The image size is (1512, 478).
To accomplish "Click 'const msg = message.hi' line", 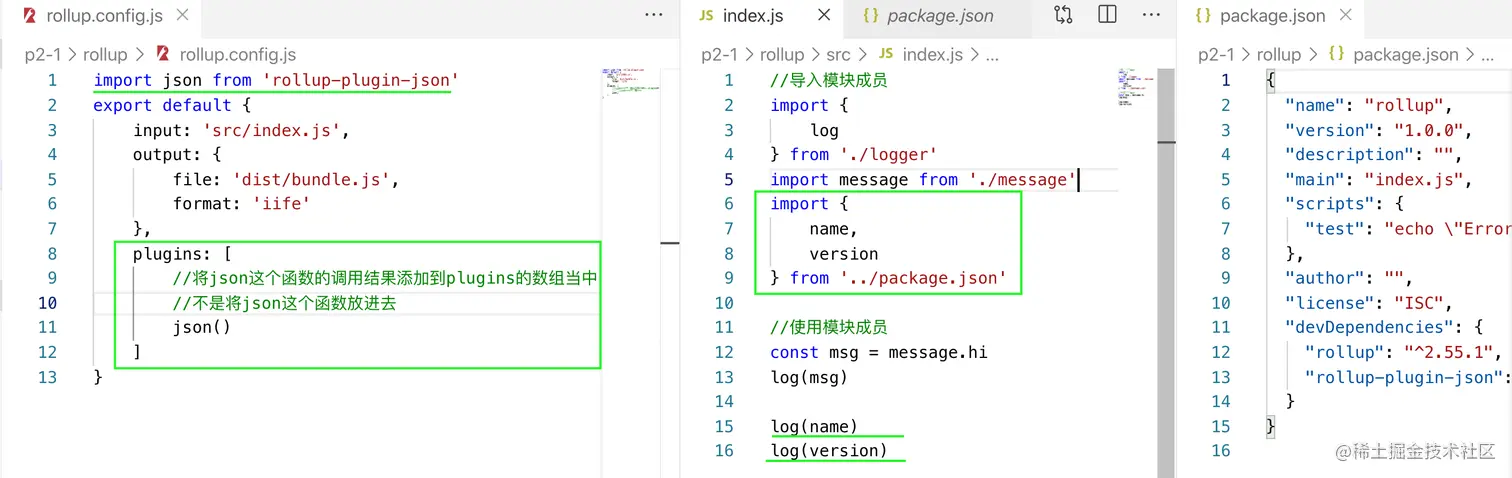I will [x=879, y=352].
